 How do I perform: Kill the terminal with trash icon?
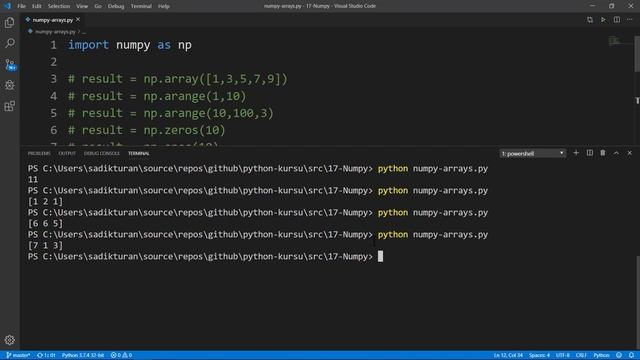pos(603,153)
